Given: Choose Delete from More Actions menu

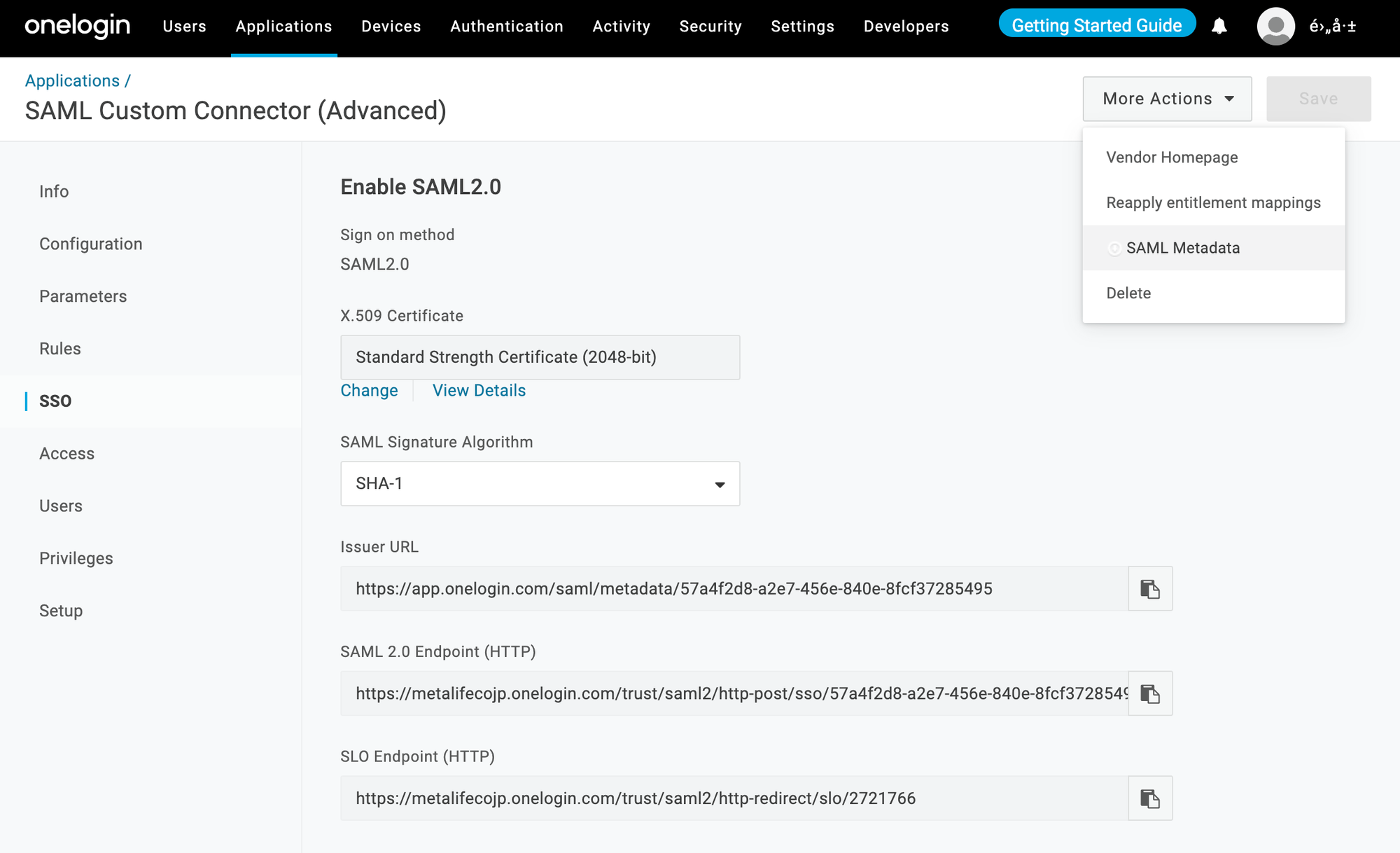Looking at the screenshot, I should [x=1214, y=293].
